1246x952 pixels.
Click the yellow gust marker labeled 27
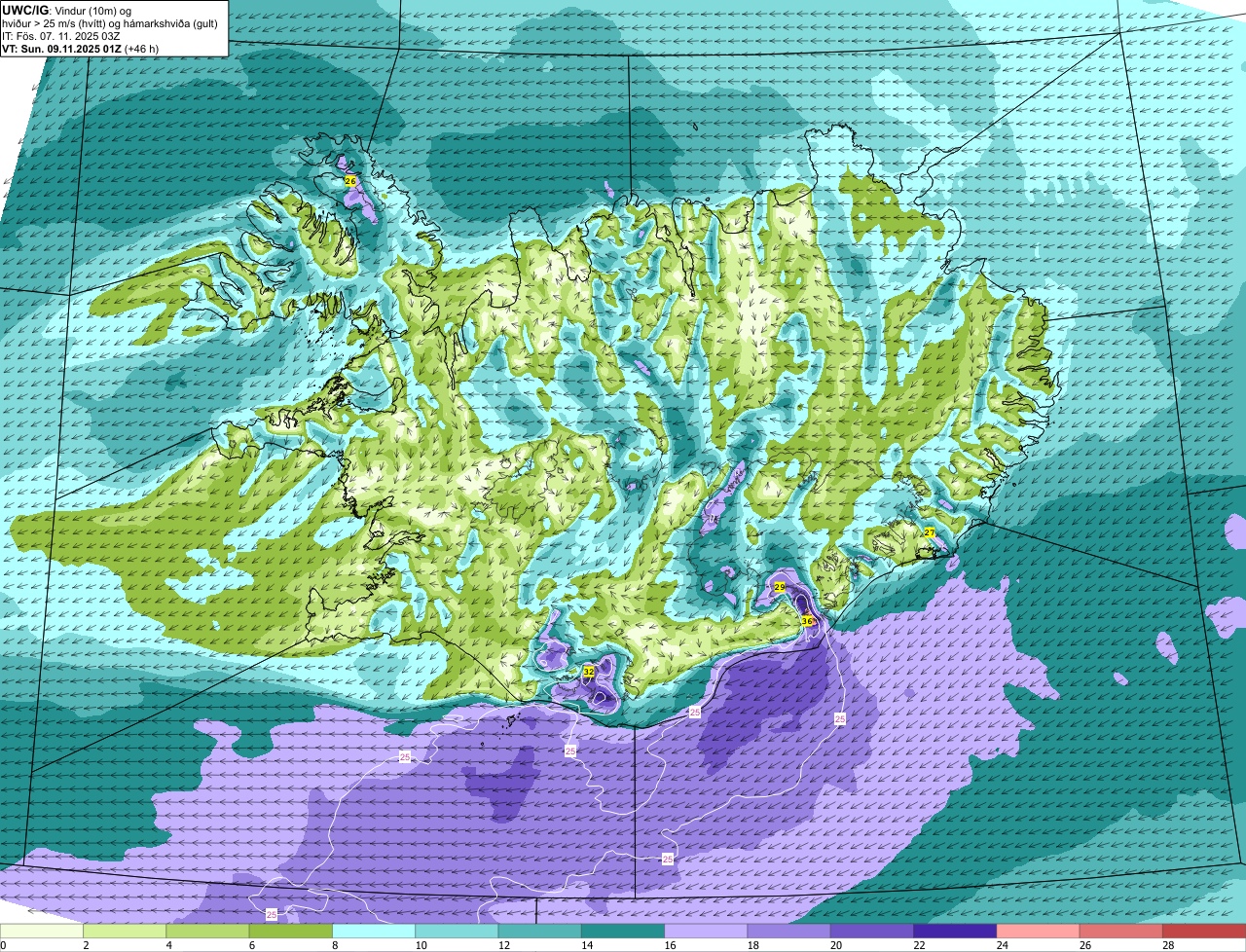930,532
